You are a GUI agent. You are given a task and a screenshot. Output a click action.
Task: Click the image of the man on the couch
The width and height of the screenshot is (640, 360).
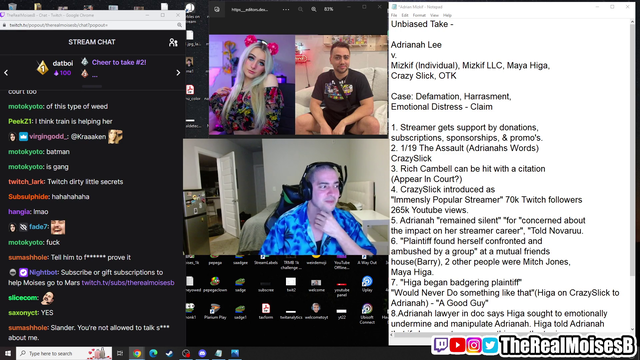(341, 85)
